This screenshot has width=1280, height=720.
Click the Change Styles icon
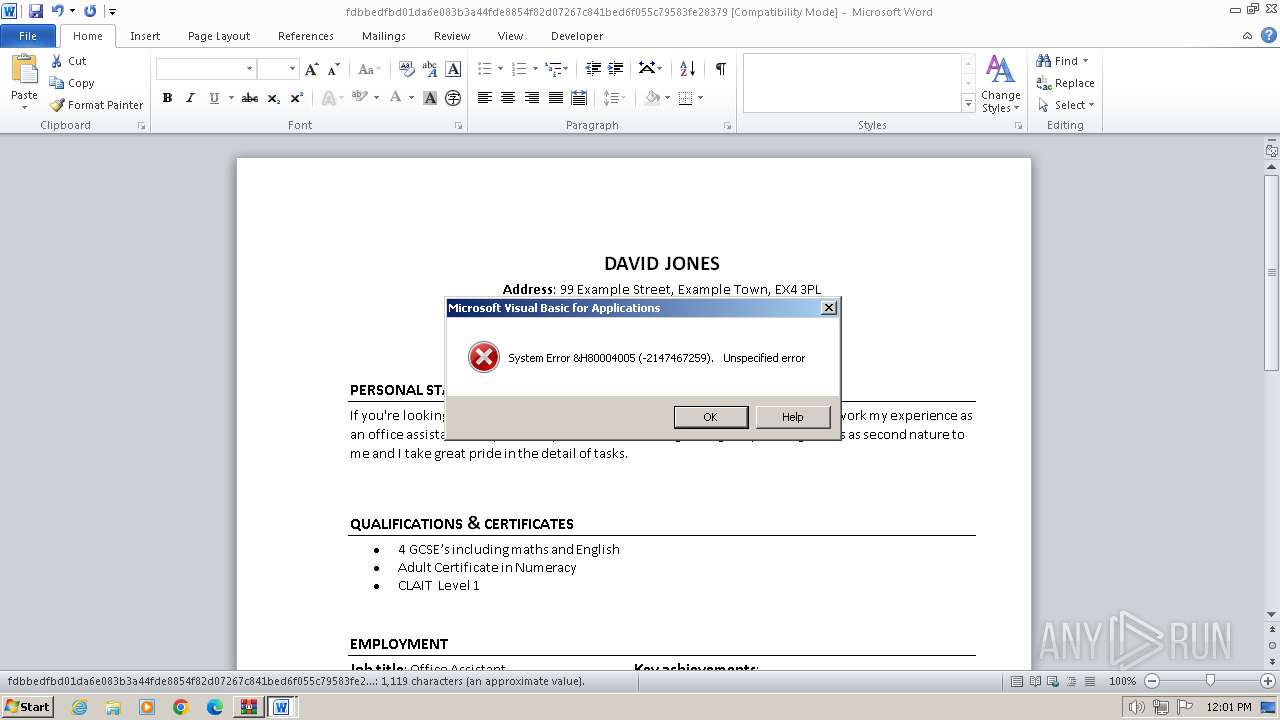(1000, 84)
